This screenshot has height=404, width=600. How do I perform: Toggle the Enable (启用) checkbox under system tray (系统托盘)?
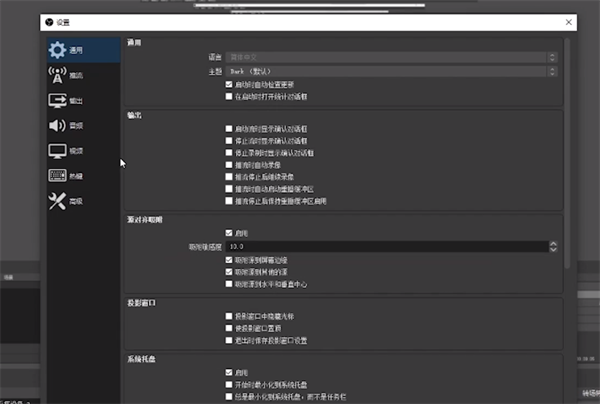coord(229,372)
